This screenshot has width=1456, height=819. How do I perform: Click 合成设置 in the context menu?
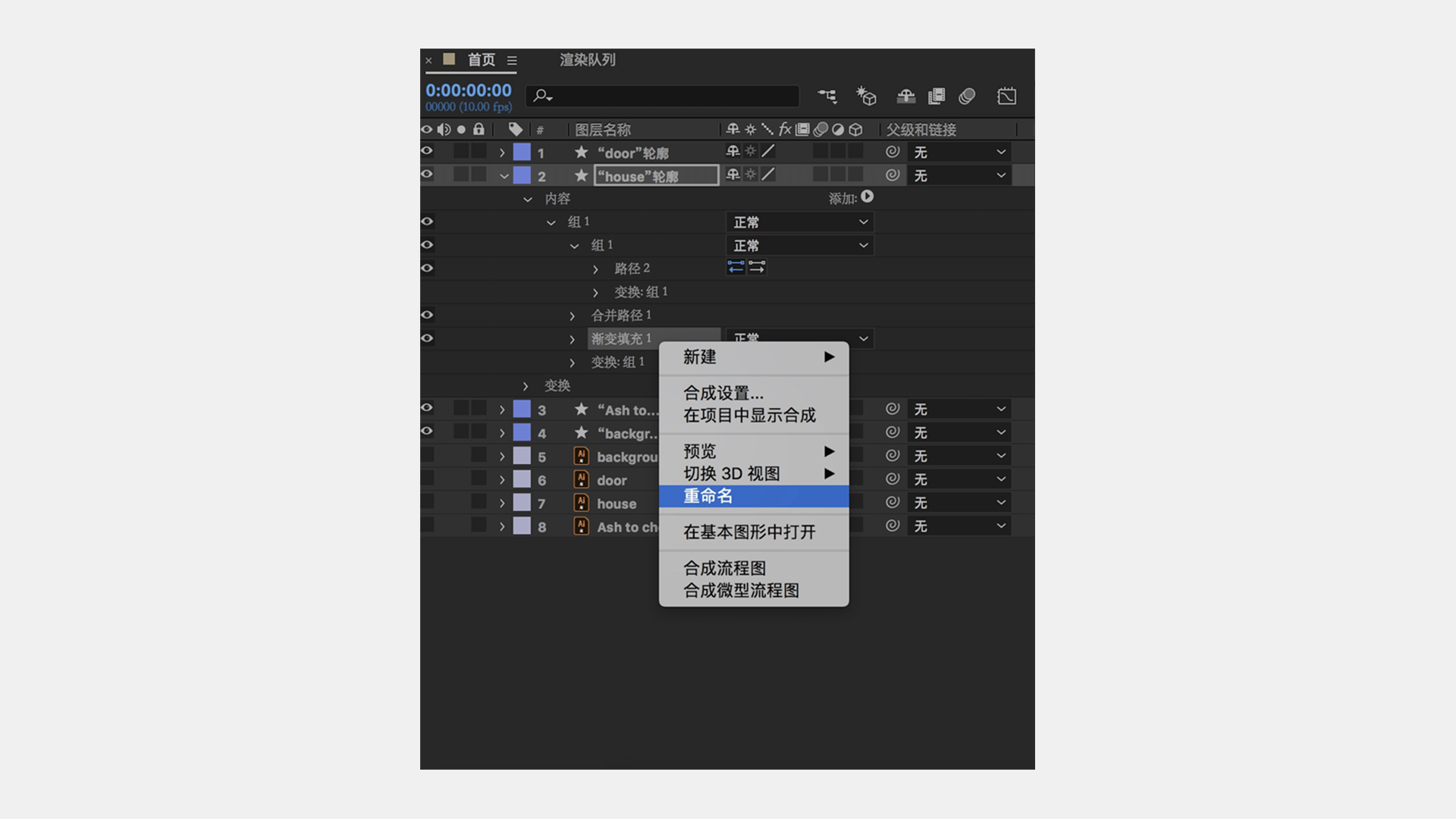coord(723,394)
